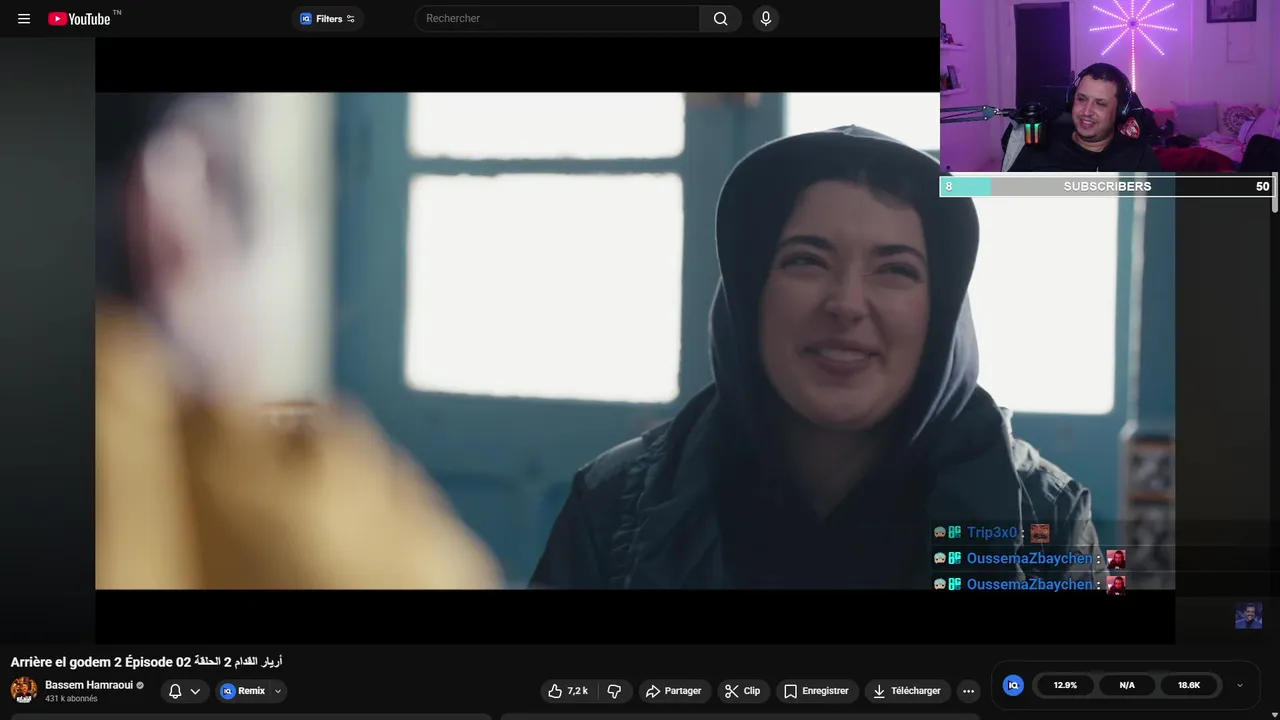Expand the vidIQ stats bar chevron
Screen dimensions: 1280x720
(1240, 685)
